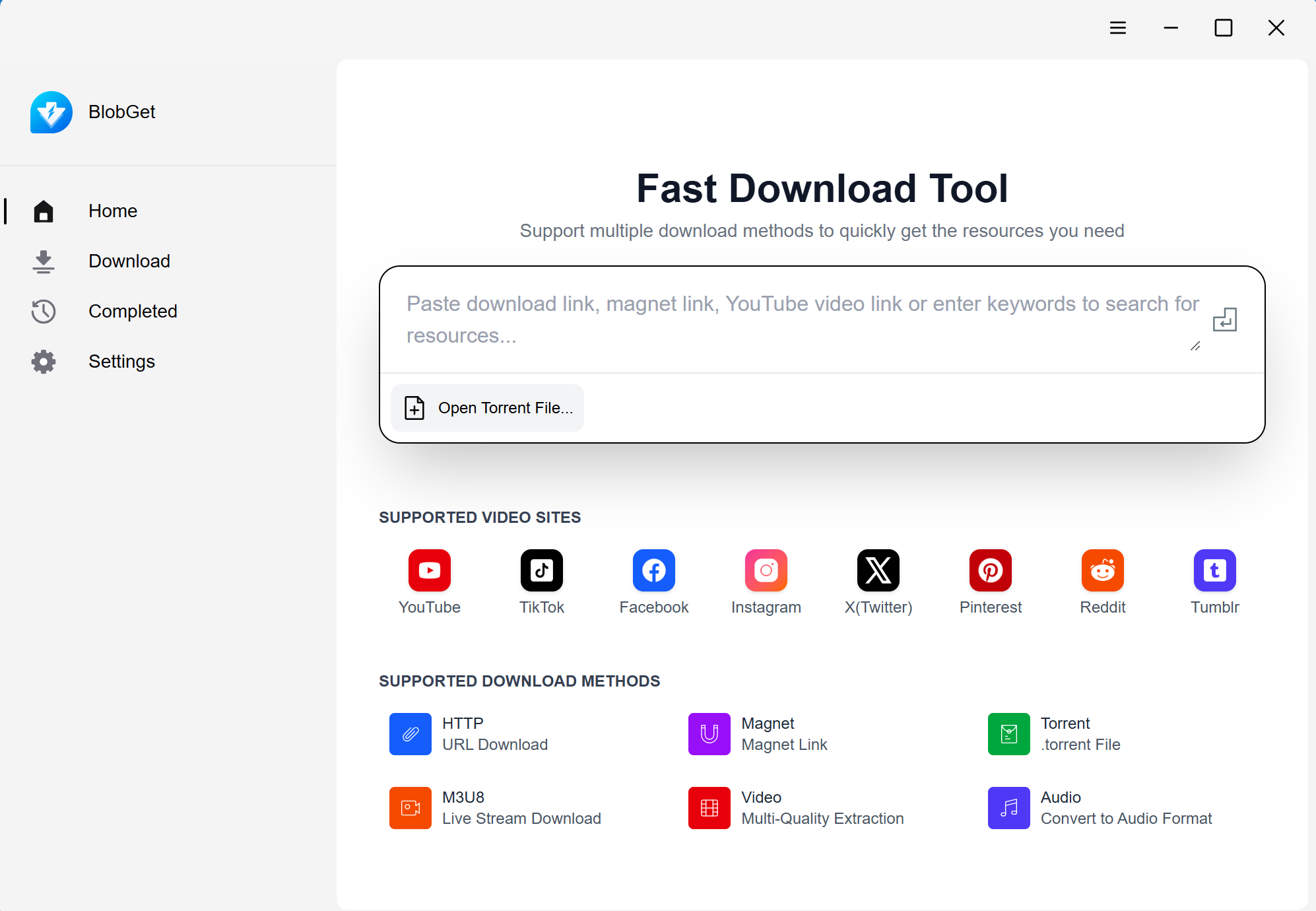This screenshot has width=1316, height=911.
Task: Click the BlobGet app logo
Action: (x=51, y=112)
